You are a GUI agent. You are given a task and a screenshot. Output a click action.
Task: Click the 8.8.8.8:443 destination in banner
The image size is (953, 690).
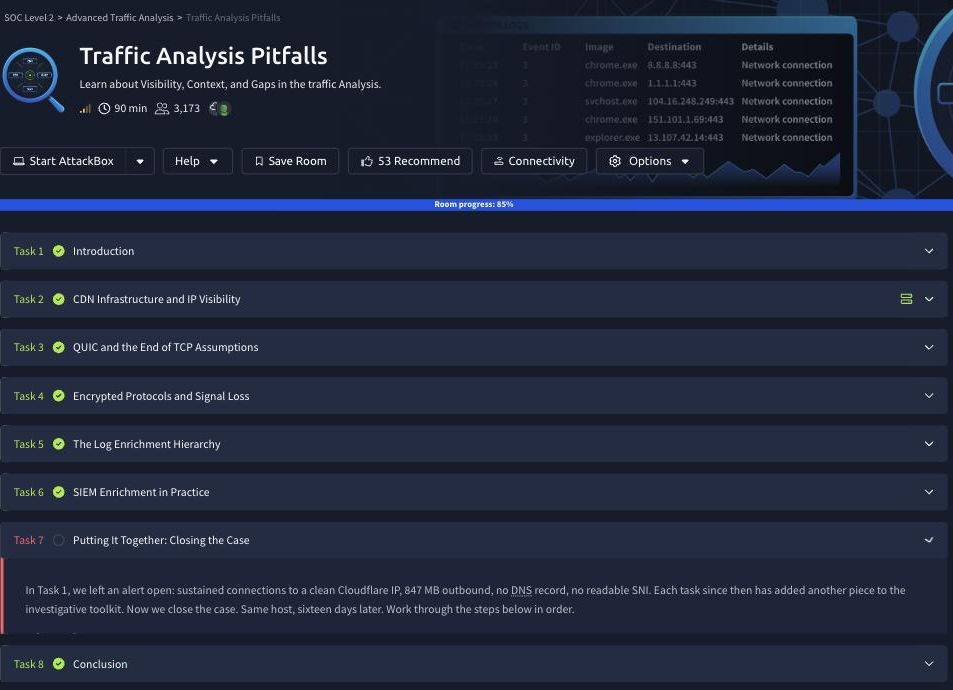click(x=672, y=65)
